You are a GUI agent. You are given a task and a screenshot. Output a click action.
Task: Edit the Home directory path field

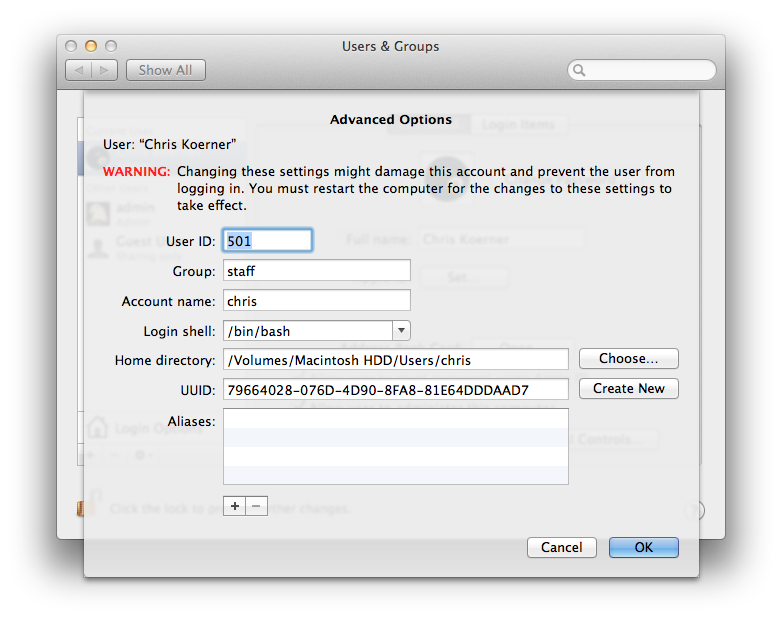click(x=395, y=360)
